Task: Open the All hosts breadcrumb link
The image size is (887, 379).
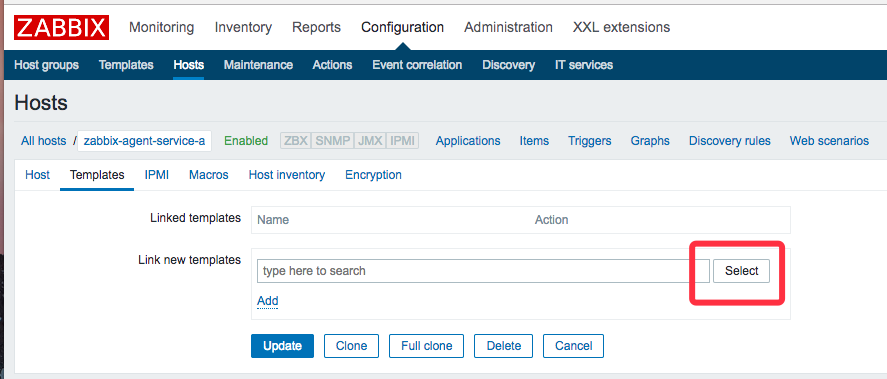Action: click(x=44, y=141)
